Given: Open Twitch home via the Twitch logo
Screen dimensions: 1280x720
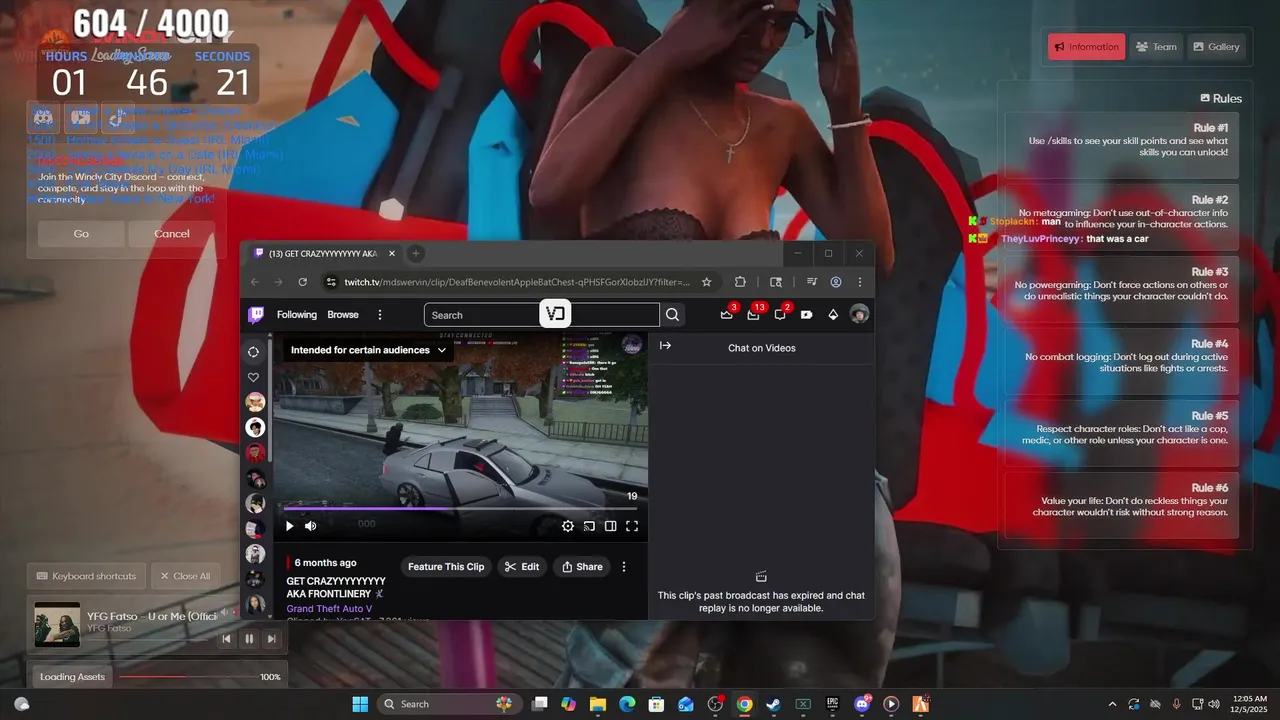Looking at the screenshot, I should [x=257, y=315].
